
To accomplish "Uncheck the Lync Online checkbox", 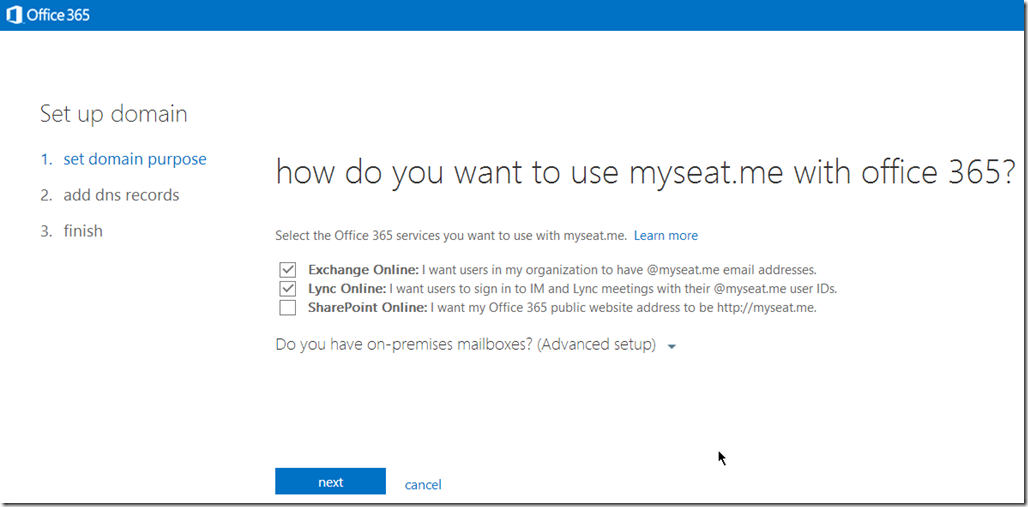I will coord(287,289).
